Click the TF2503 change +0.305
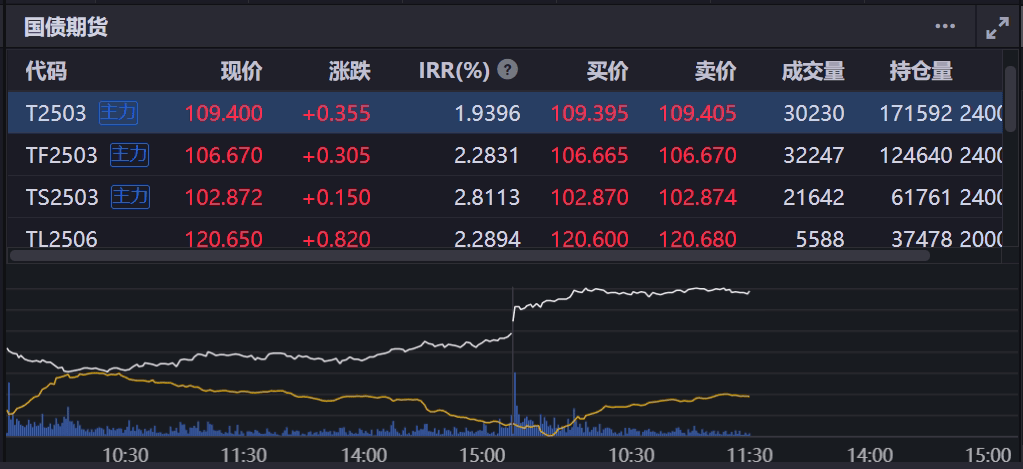The width and height of the screenshot is (1023, 469). (x=337, y=155)
